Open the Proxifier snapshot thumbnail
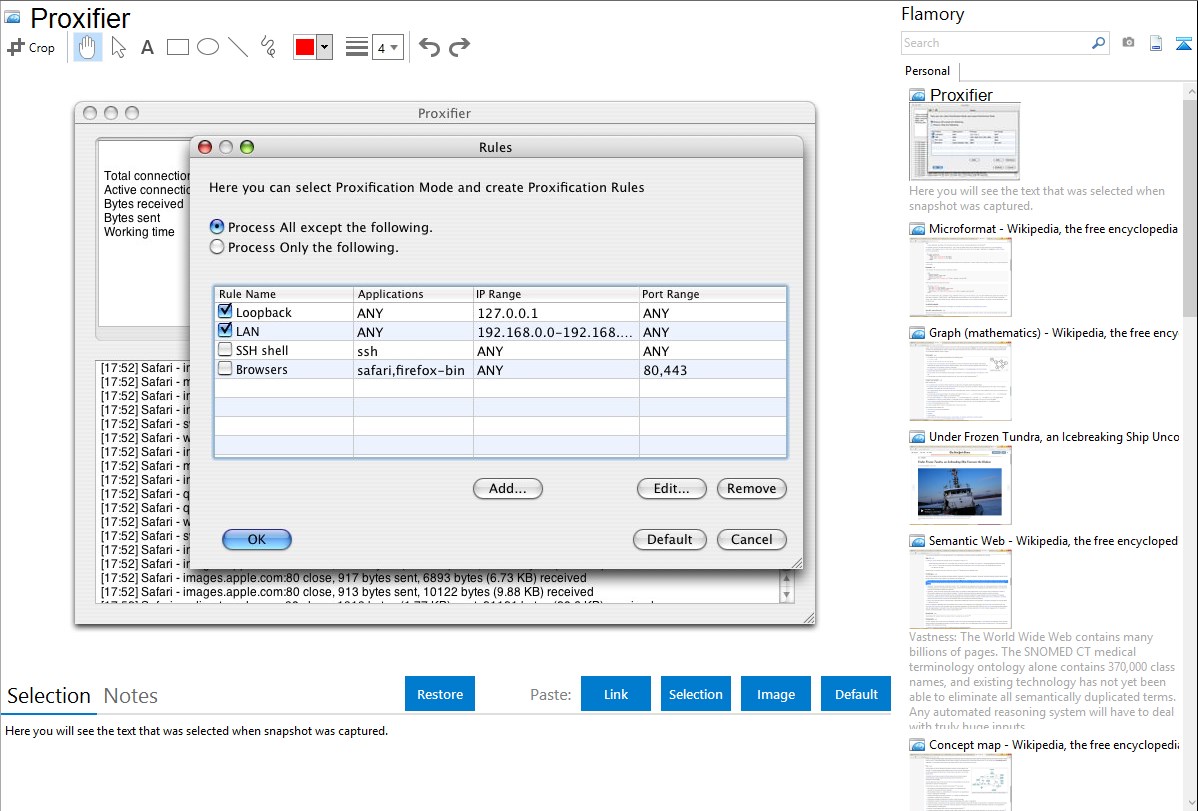1198x811 pixels. pos(964,142)
